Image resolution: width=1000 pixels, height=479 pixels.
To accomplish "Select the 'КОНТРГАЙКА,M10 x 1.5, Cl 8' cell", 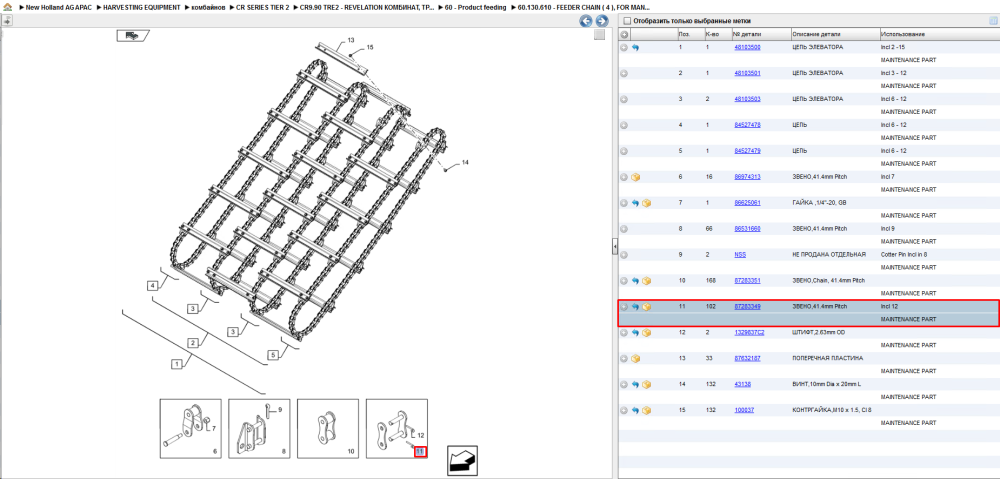I will point(832,411).
